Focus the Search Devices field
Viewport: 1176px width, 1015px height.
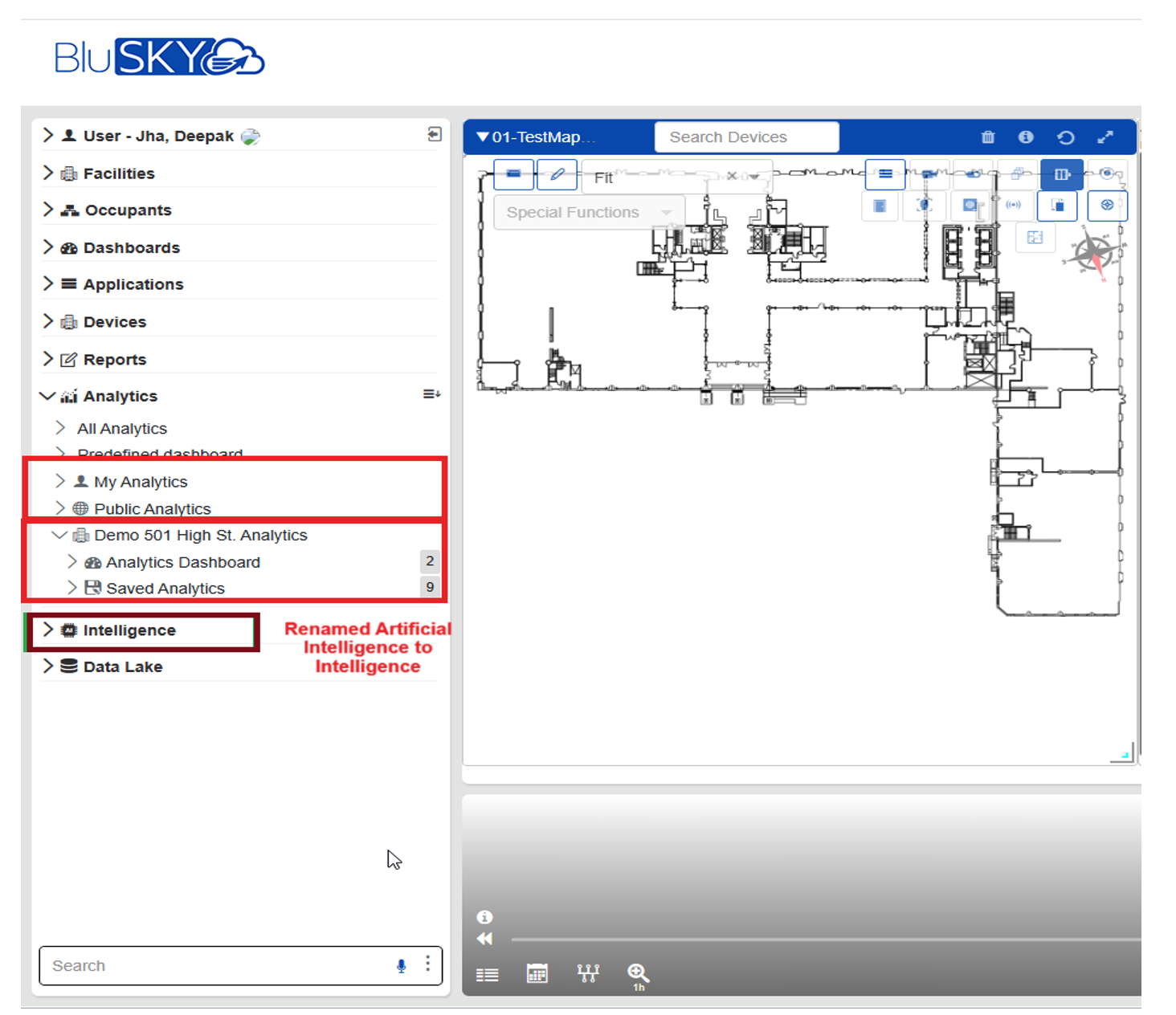click(747, 137)
